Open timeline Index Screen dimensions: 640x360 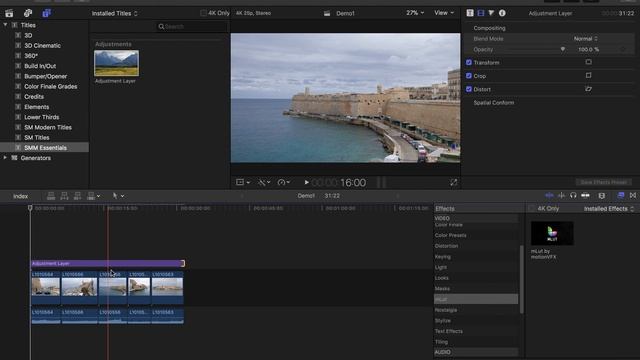pos(20,196)
